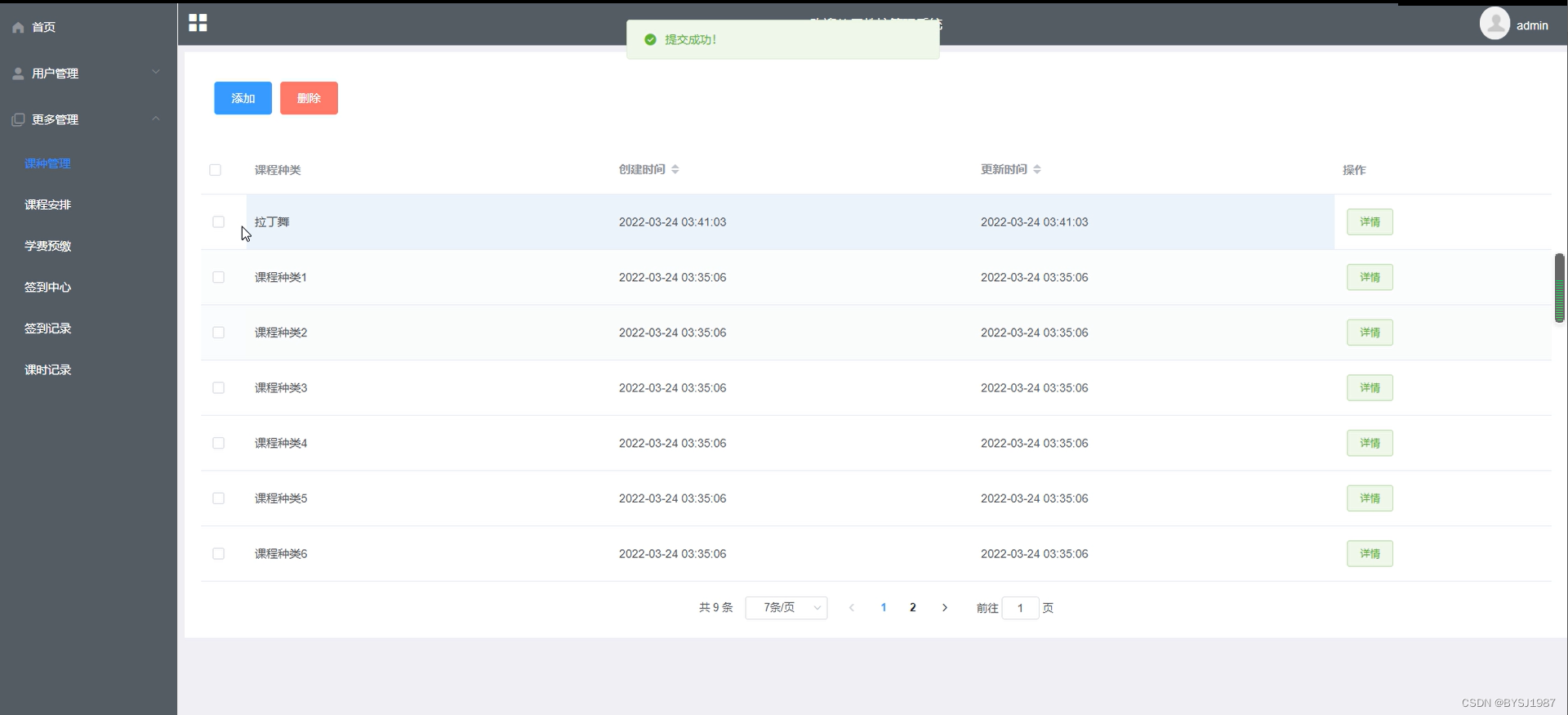Open 详情 for 课程种类3 row
The height and width of the screenshot is (715, 1568).
pyautogui.click(x=1370, y=388)
